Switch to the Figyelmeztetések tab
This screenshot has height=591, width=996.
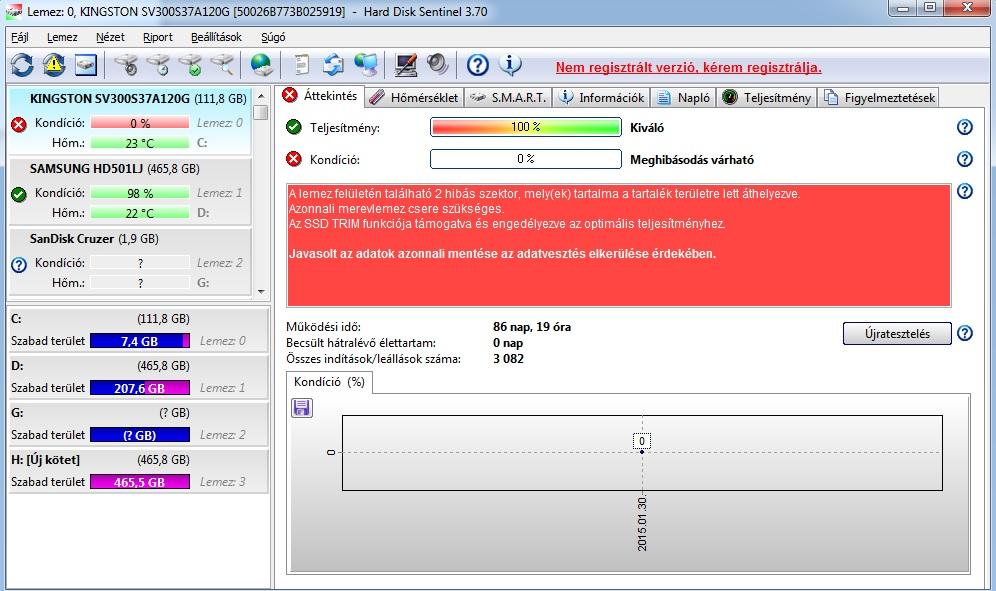878,97
